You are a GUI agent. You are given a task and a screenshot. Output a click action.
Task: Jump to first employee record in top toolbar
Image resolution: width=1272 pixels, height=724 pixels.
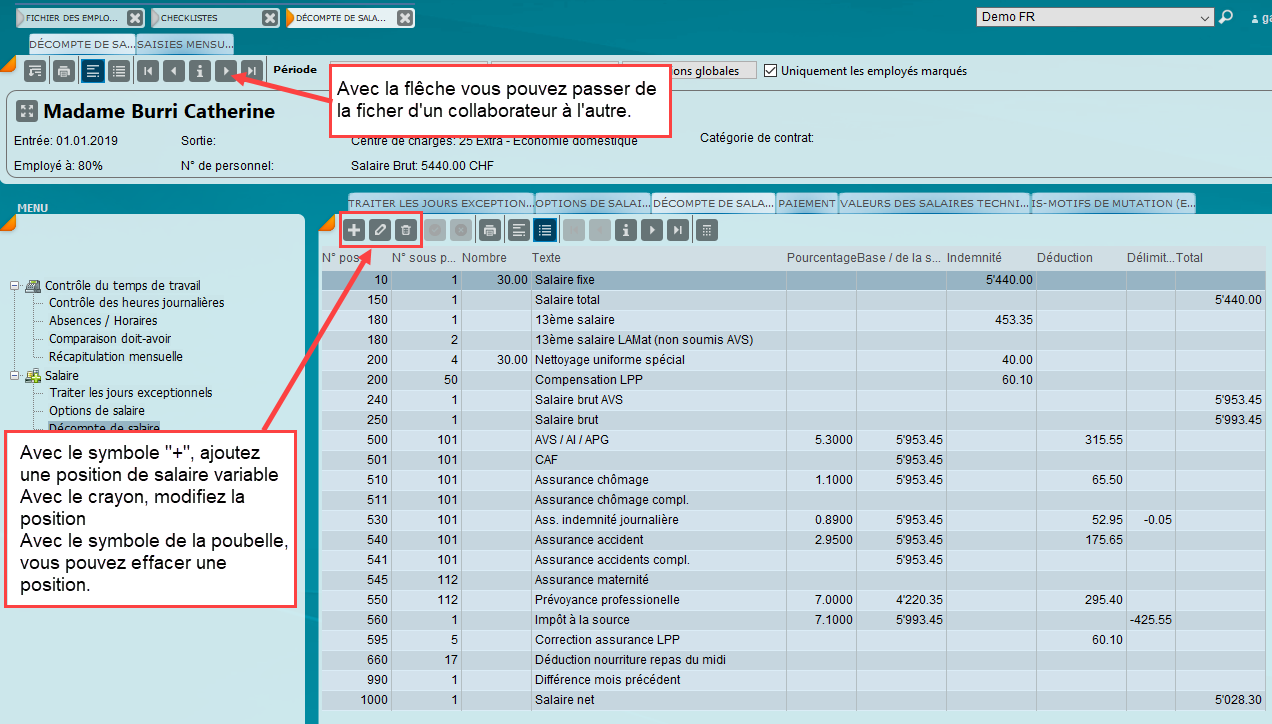tap(148, 71)
